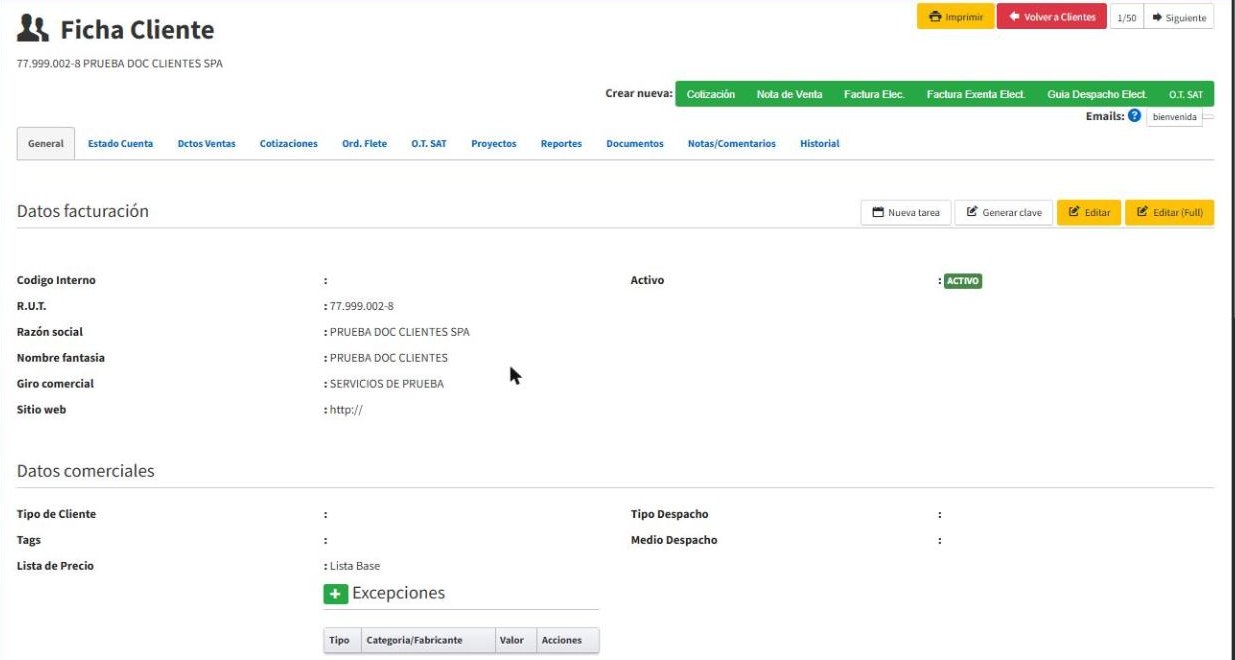Switch to the Reportes tab
This screenshot has height=660, width=1235.
(x=561, y=144)
